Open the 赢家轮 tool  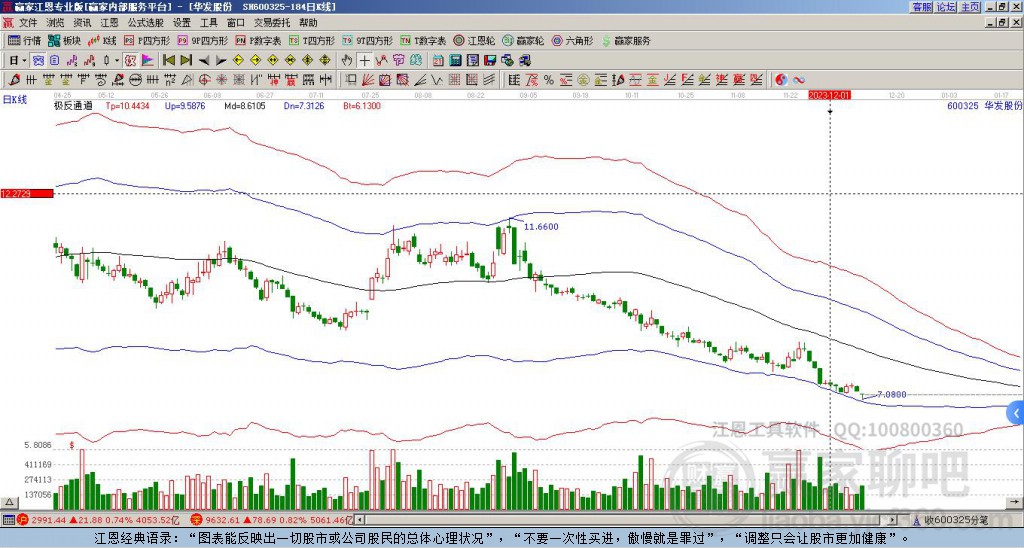click(523, 40)
